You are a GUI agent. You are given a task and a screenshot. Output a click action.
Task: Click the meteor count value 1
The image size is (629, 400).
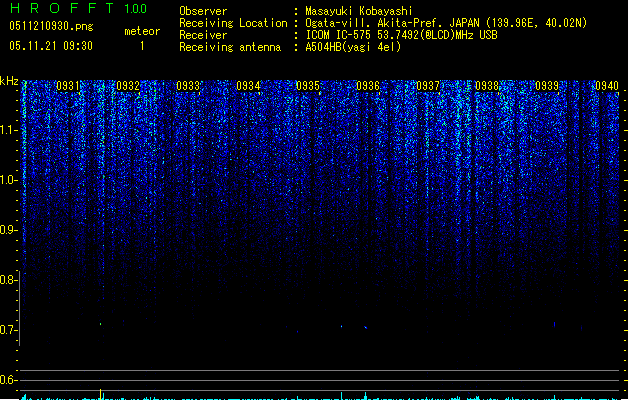tap(142, 46)
